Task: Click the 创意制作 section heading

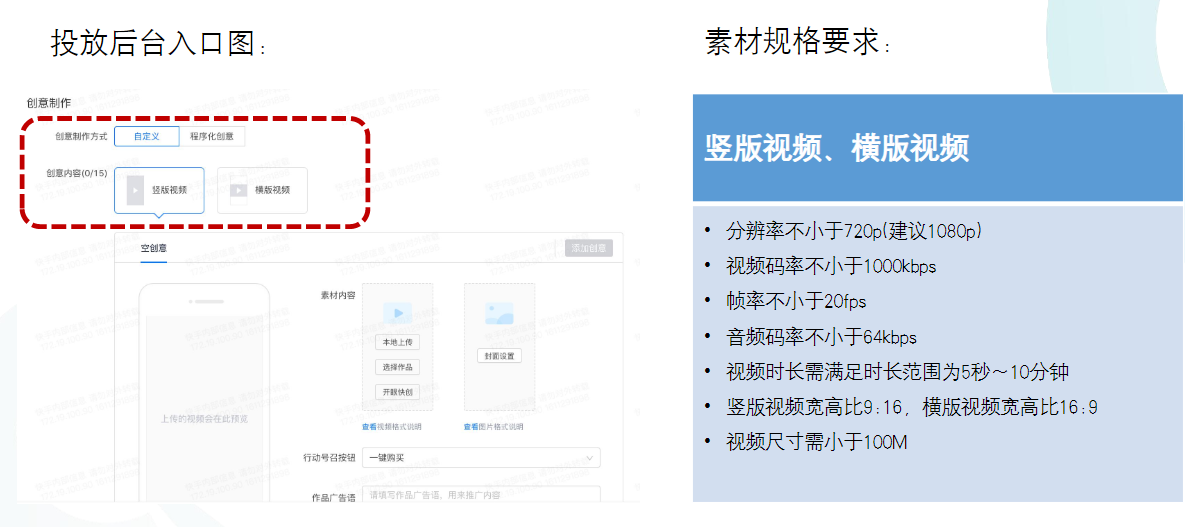Action: point(48,103)
